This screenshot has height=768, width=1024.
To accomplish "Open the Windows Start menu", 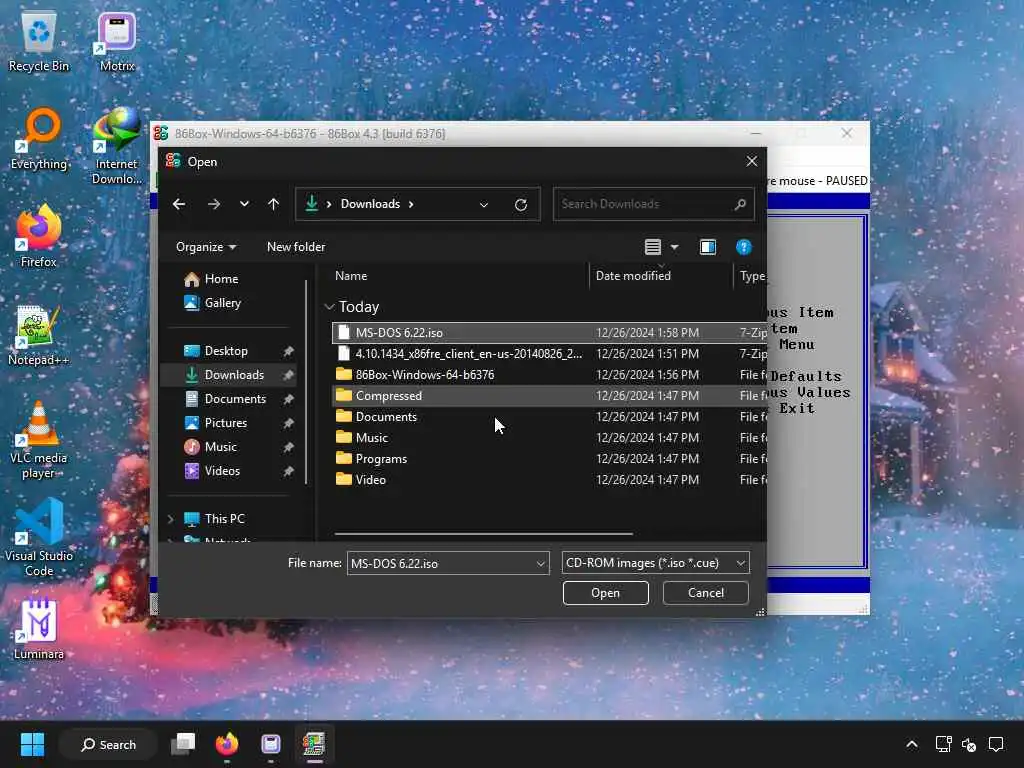I will point(32,744).
